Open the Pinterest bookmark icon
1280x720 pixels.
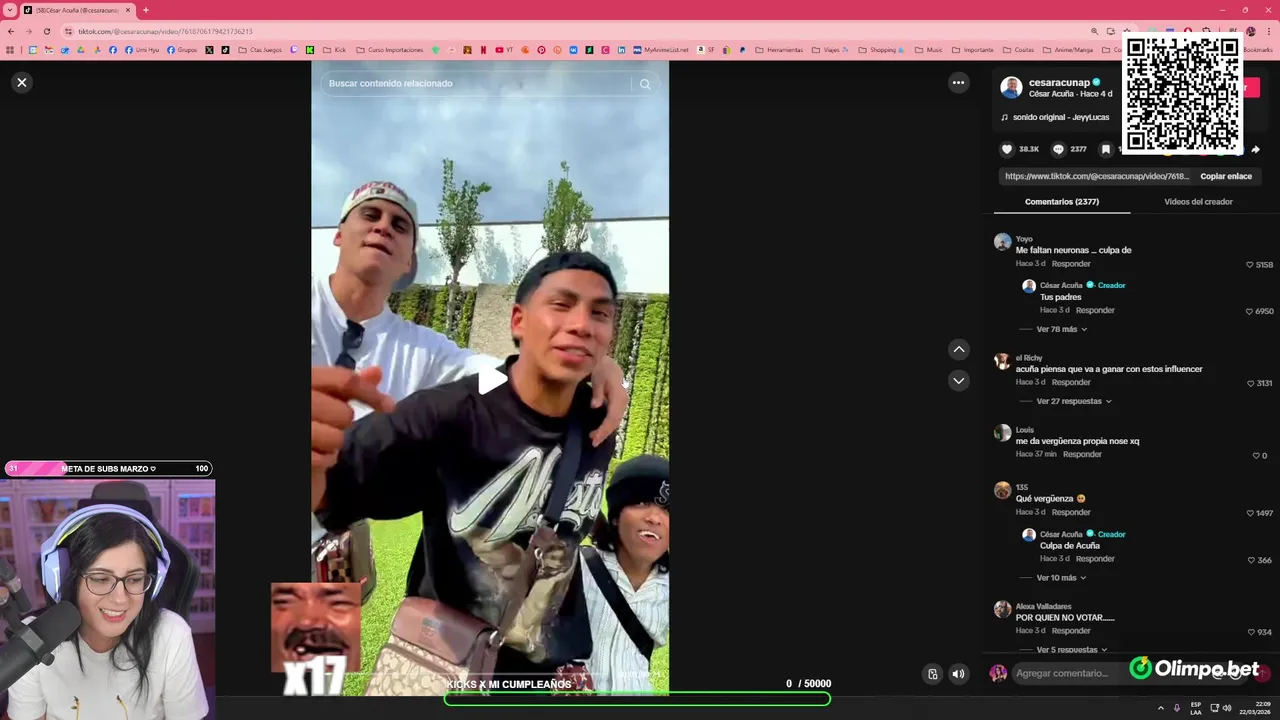(541, 50)
